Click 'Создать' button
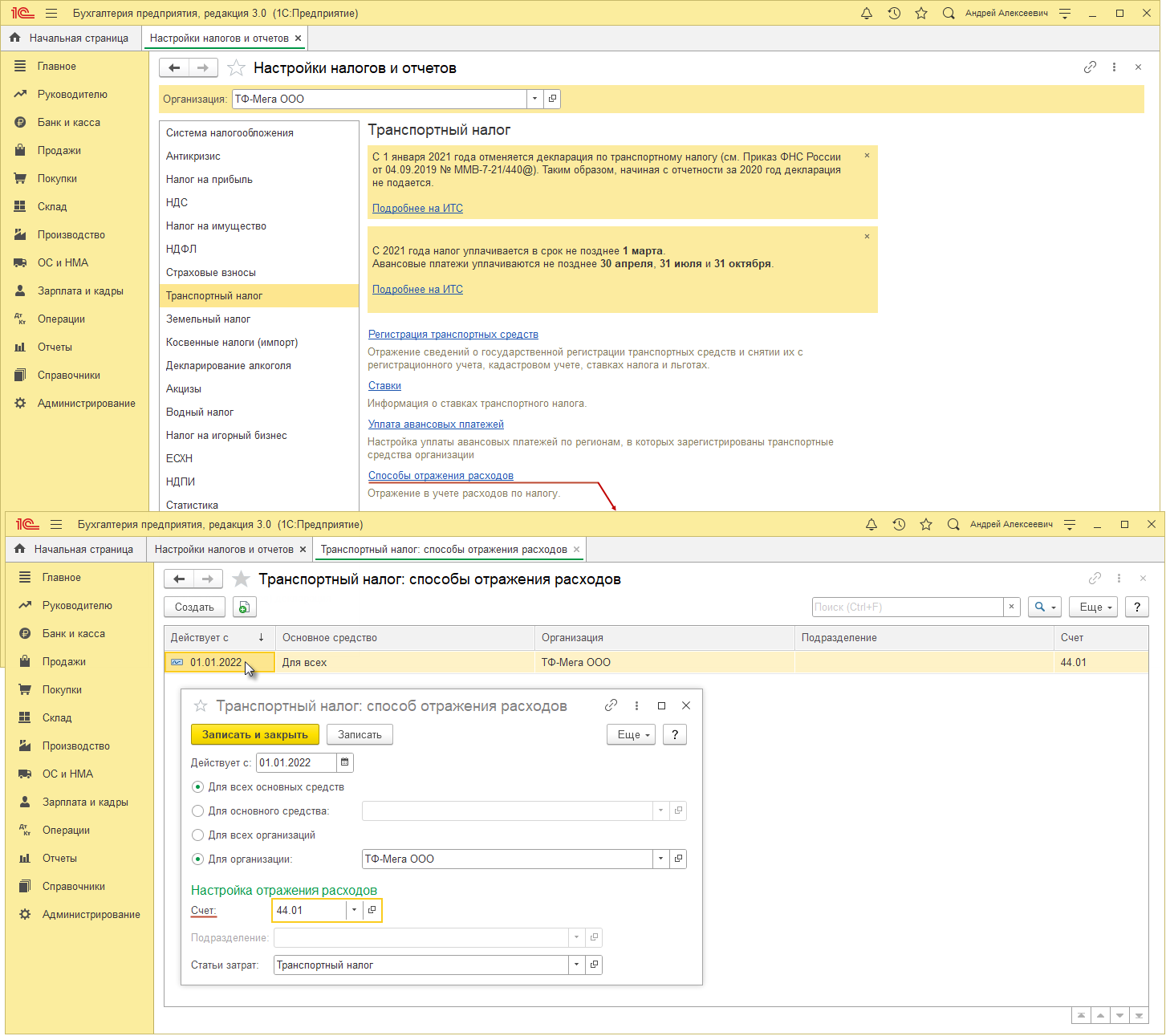 pyautogui.click(x=194, y=607)
